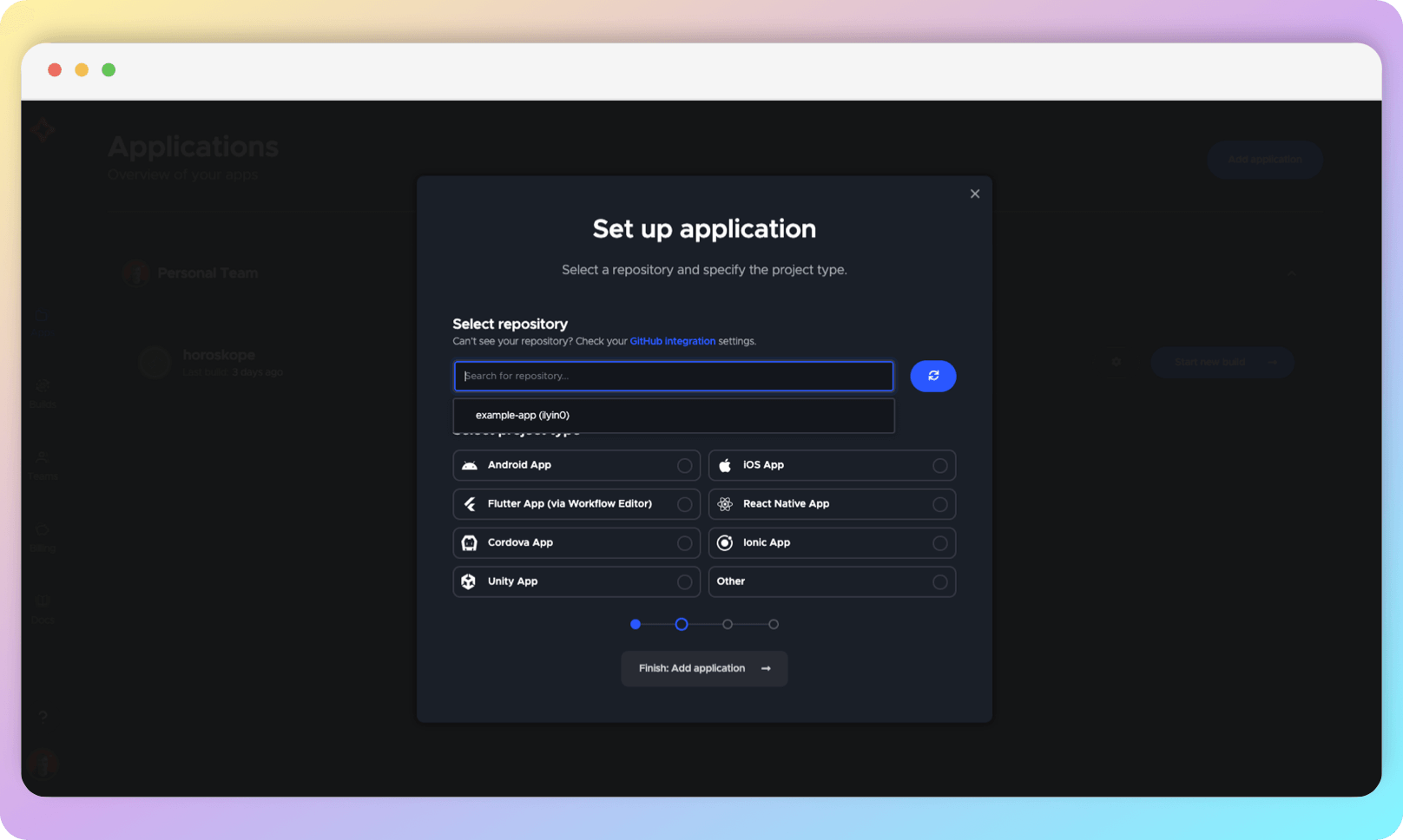This screenshot has width=1403, height=840.
Task: Open the Docs section in the sidebar
Action: pos(43,606)
